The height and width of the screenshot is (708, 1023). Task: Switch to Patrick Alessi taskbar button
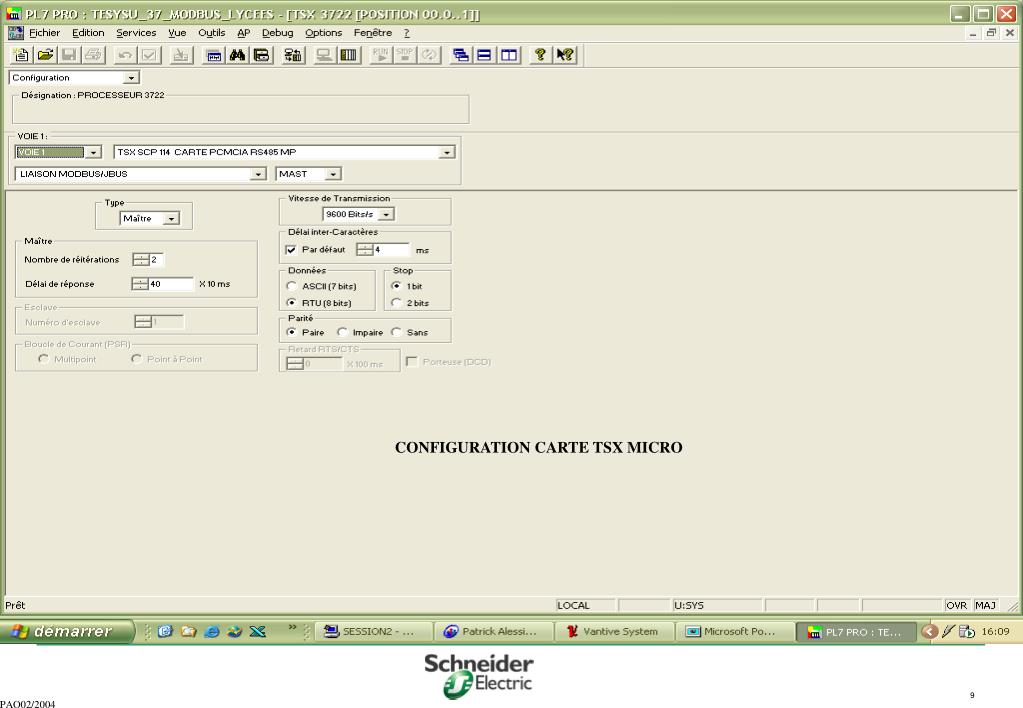[494, 631]
